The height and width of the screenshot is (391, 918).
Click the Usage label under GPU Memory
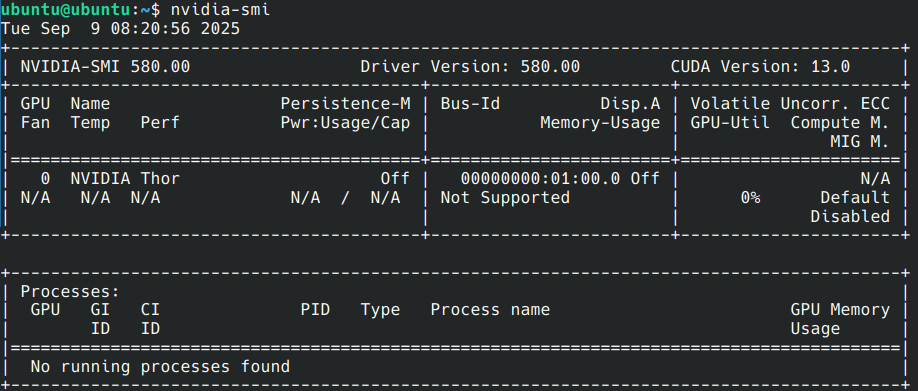(815, 328)
